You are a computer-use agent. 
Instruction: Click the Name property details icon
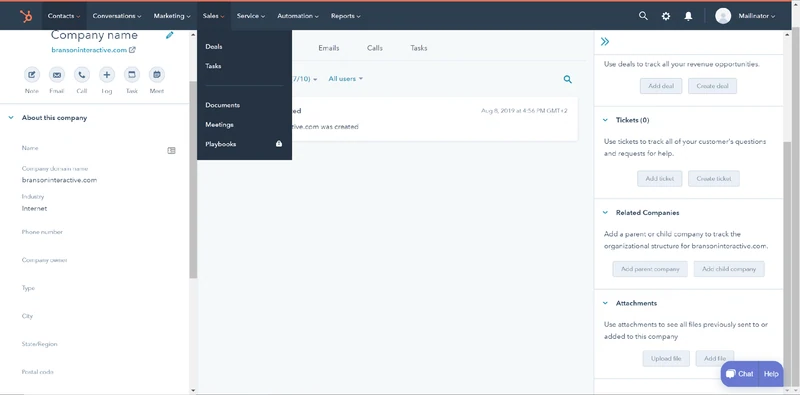click(171, 151)
